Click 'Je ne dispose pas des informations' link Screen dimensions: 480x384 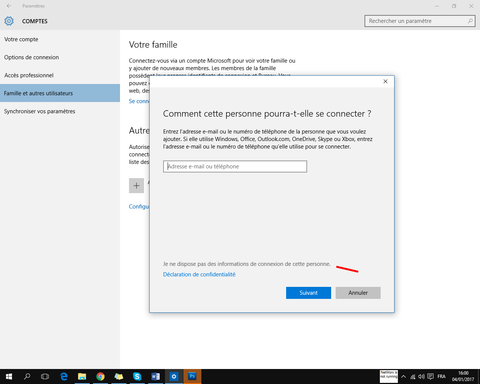pyautogui.click(x=247, y=264)
